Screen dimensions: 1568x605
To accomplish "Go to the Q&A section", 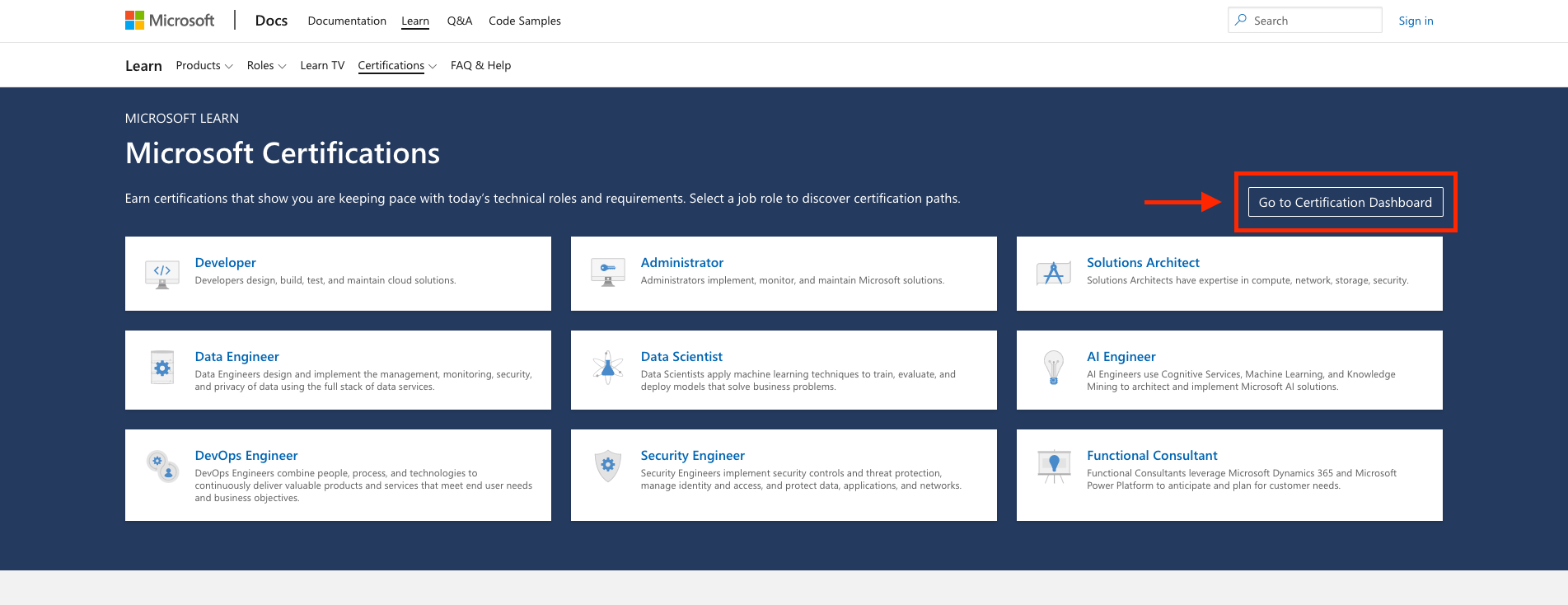I will tap(459, 21).
